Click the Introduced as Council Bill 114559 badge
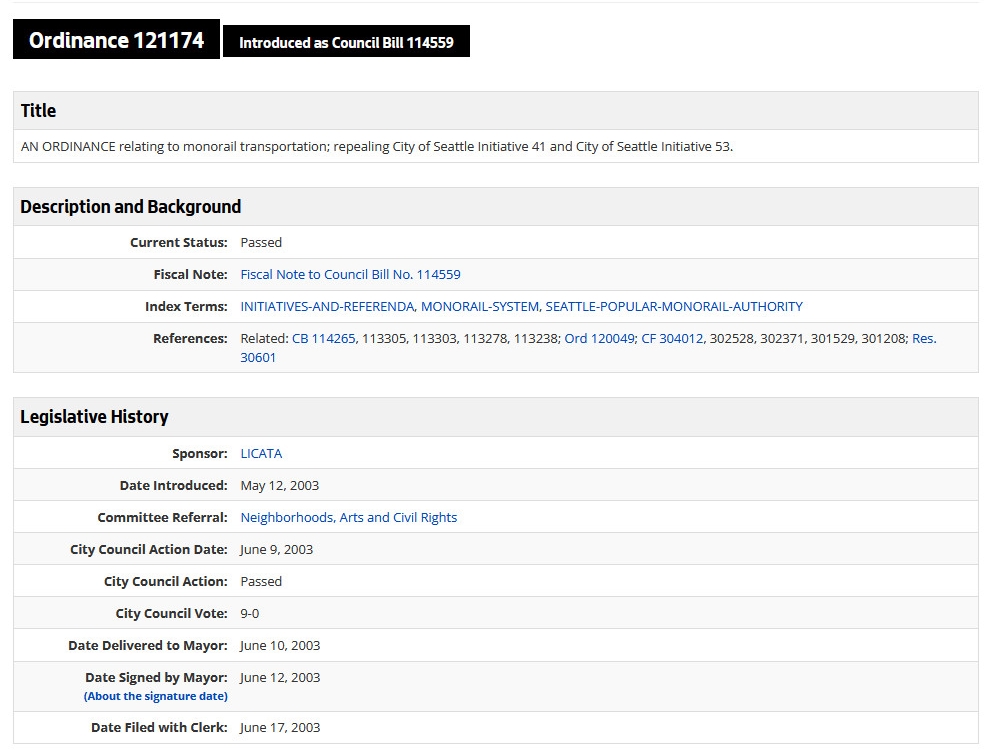This screenshot has width=1000, height=752. point(346,42)
